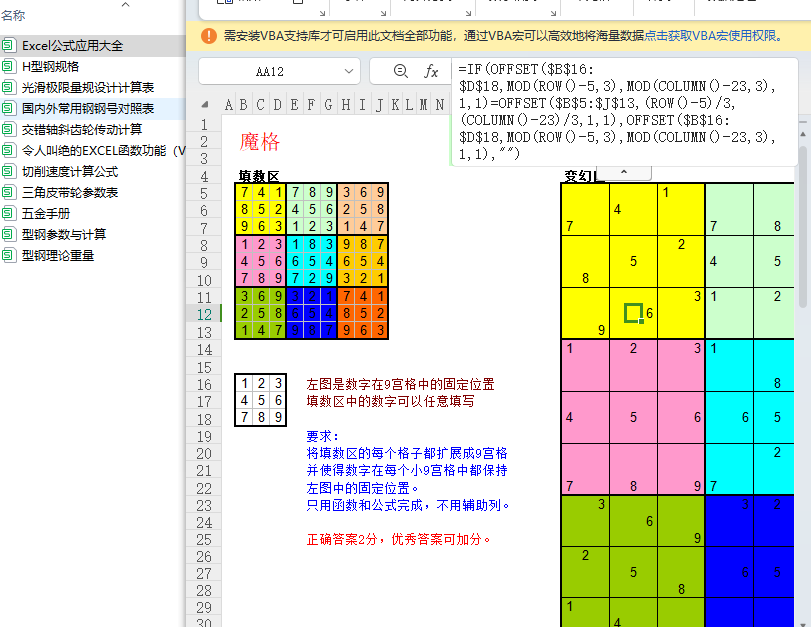Click the sort arrow above 名称 header

coord(125,5)
